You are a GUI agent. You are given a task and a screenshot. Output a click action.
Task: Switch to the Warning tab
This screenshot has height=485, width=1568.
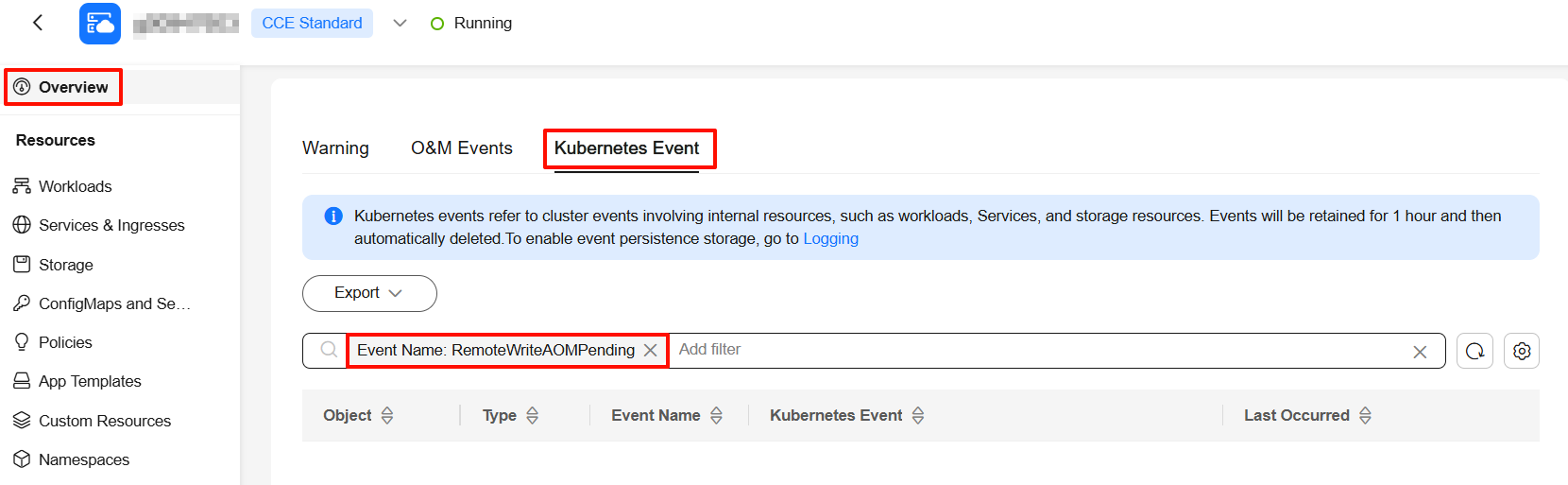(335, 148)
